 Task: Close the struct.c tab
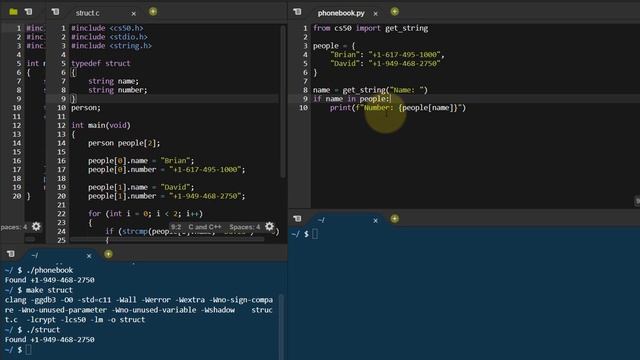click(x=133, y=13)
